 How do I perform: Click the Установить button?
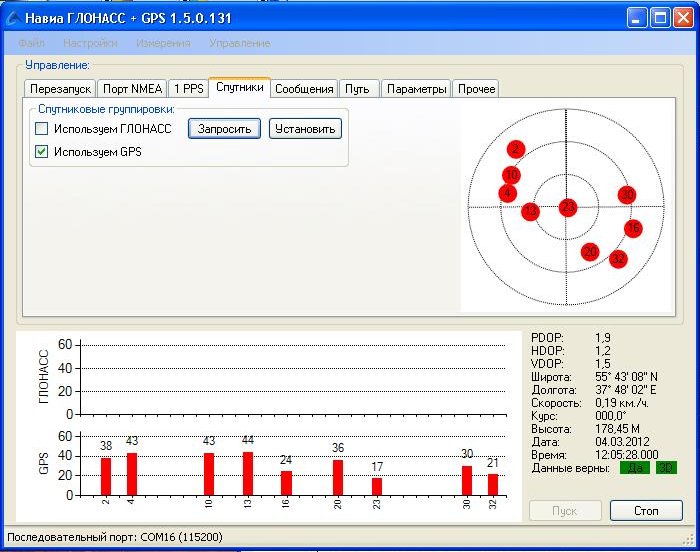[x=305, y=129]
